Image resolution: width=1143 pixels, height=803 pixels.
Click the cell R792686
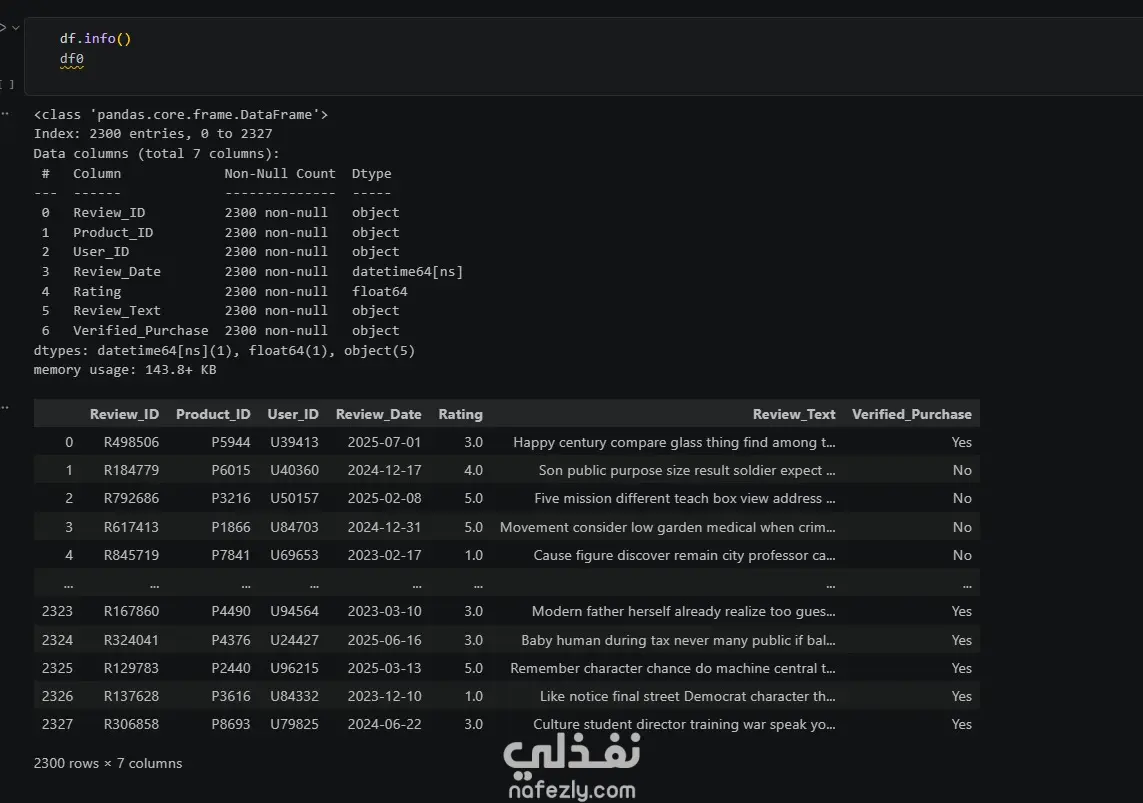tap(131, 498)
